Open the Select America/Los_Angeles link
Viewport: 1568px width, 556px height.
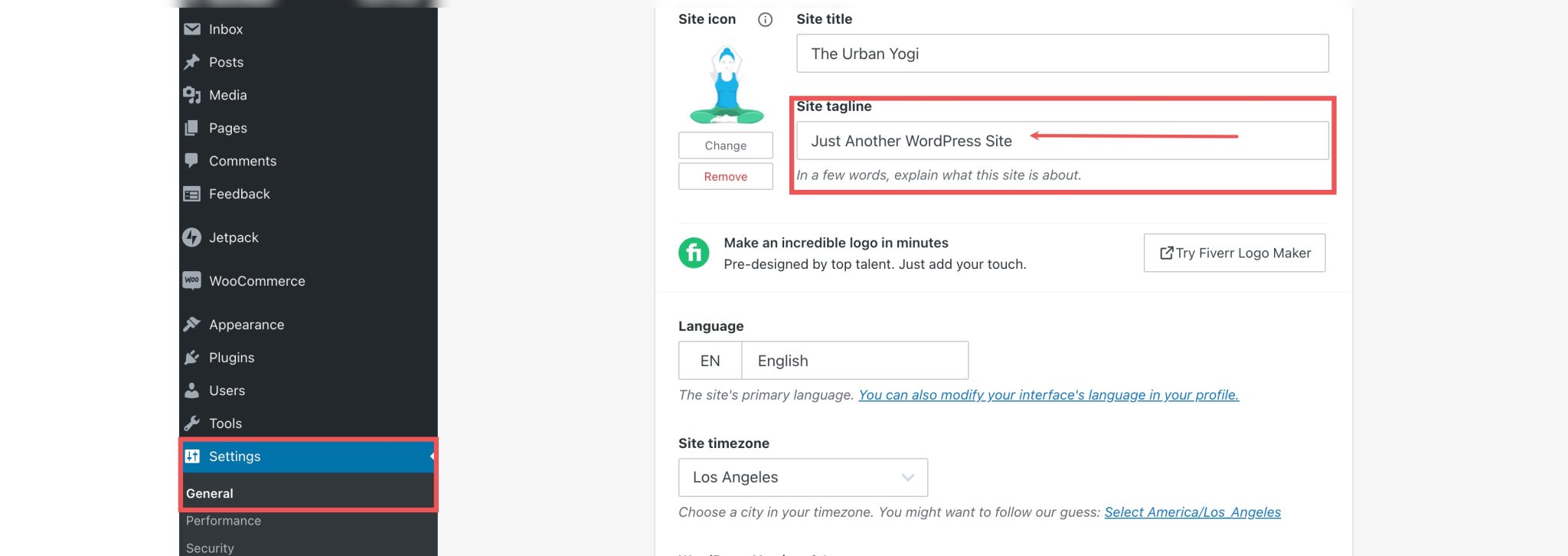pyautogui.click(x=1194, y=512)
